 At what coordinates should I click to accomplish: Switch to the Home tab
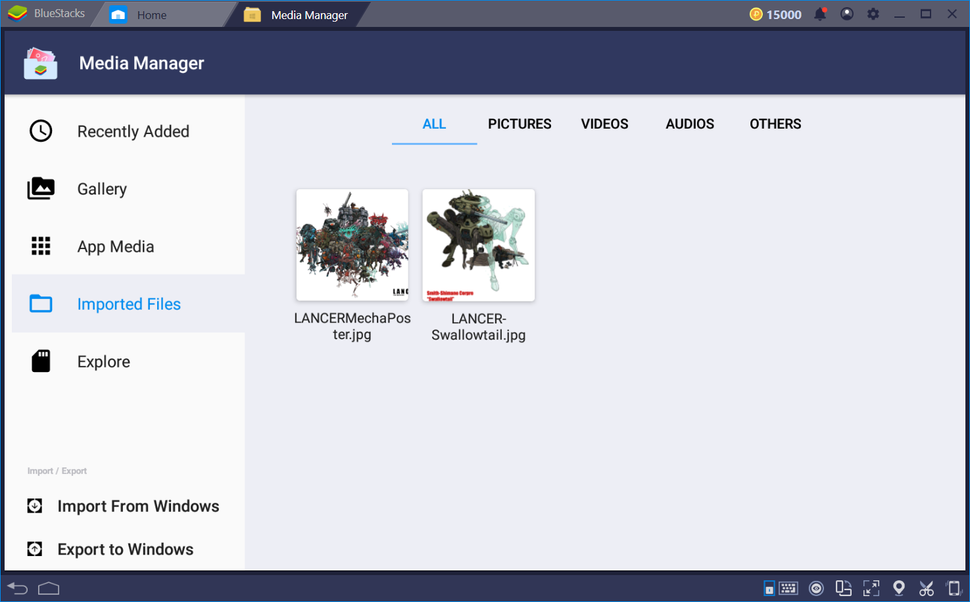(151, 14)
